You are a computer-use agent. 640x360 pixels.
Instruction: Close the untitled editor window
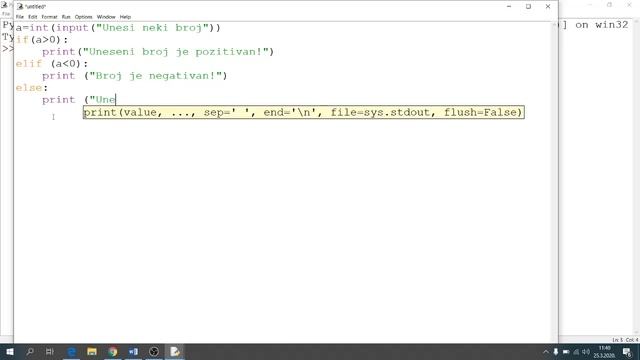pos(548,7)
